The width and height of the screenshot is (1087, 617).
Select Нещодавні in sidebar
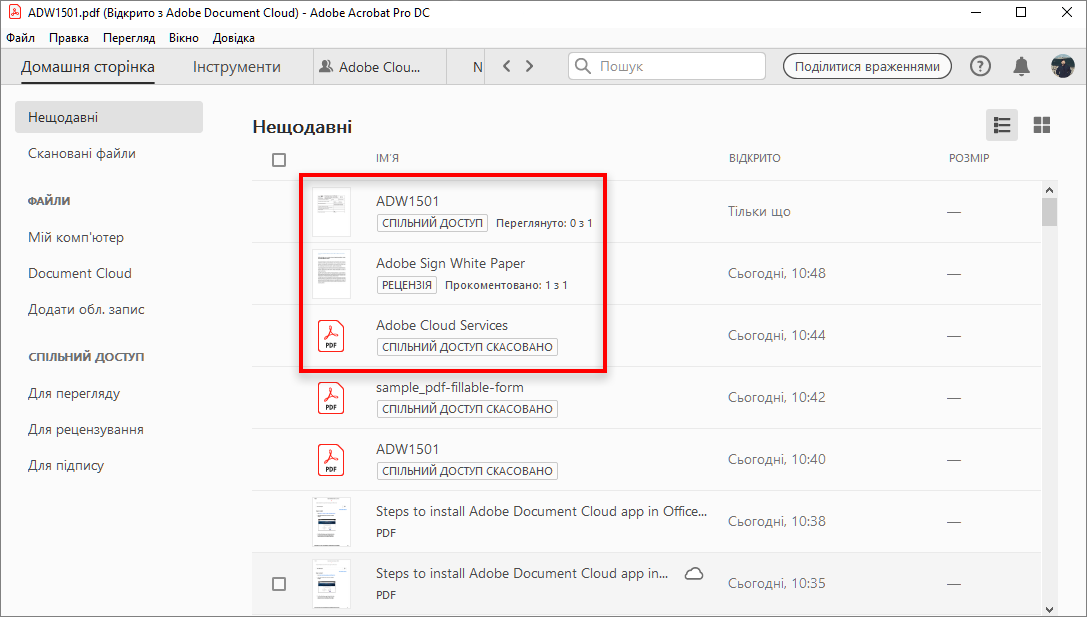click(109, 117)
